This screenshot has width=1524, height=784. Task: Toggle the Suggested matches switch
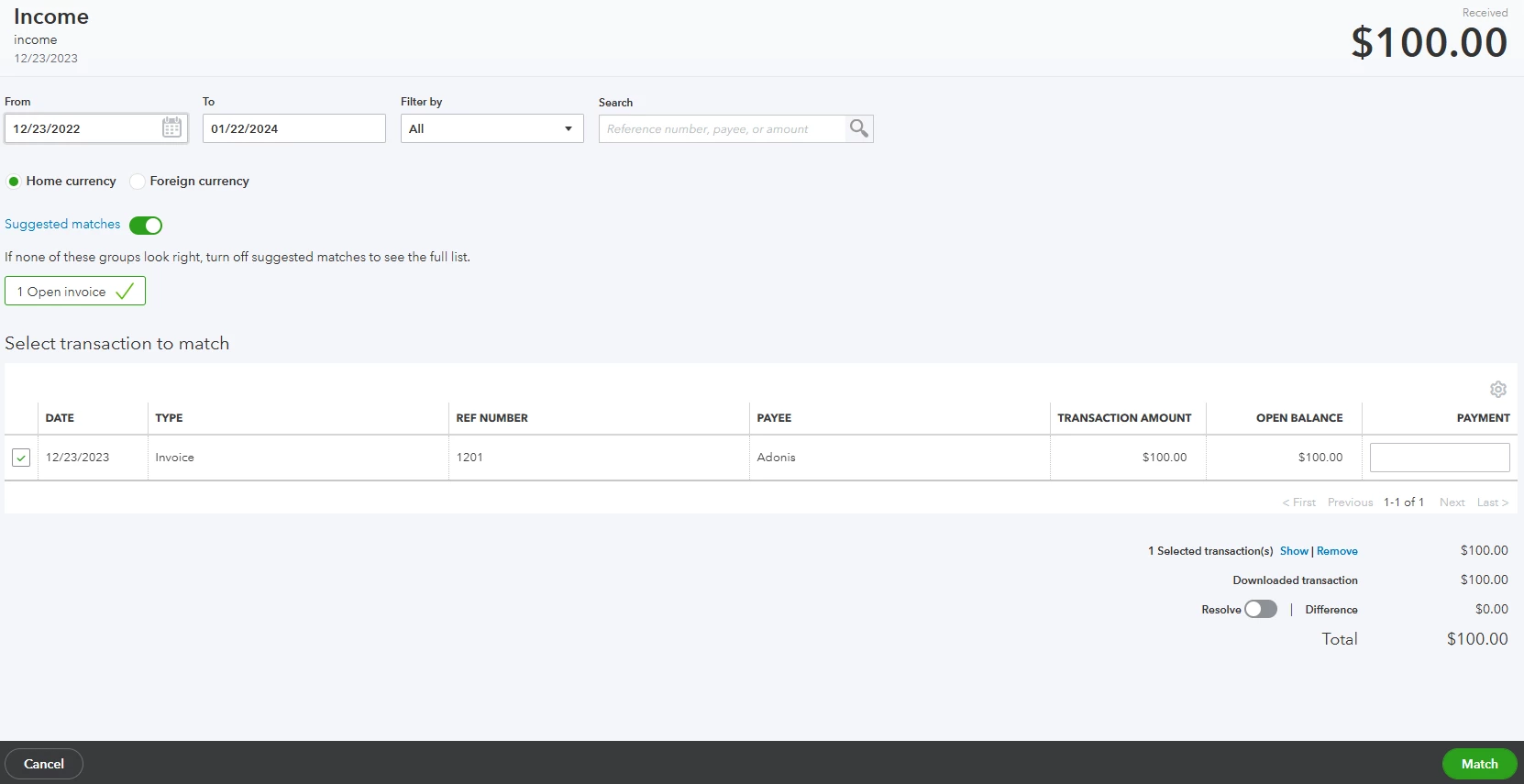pyautogui.click(x=146, y=226)
